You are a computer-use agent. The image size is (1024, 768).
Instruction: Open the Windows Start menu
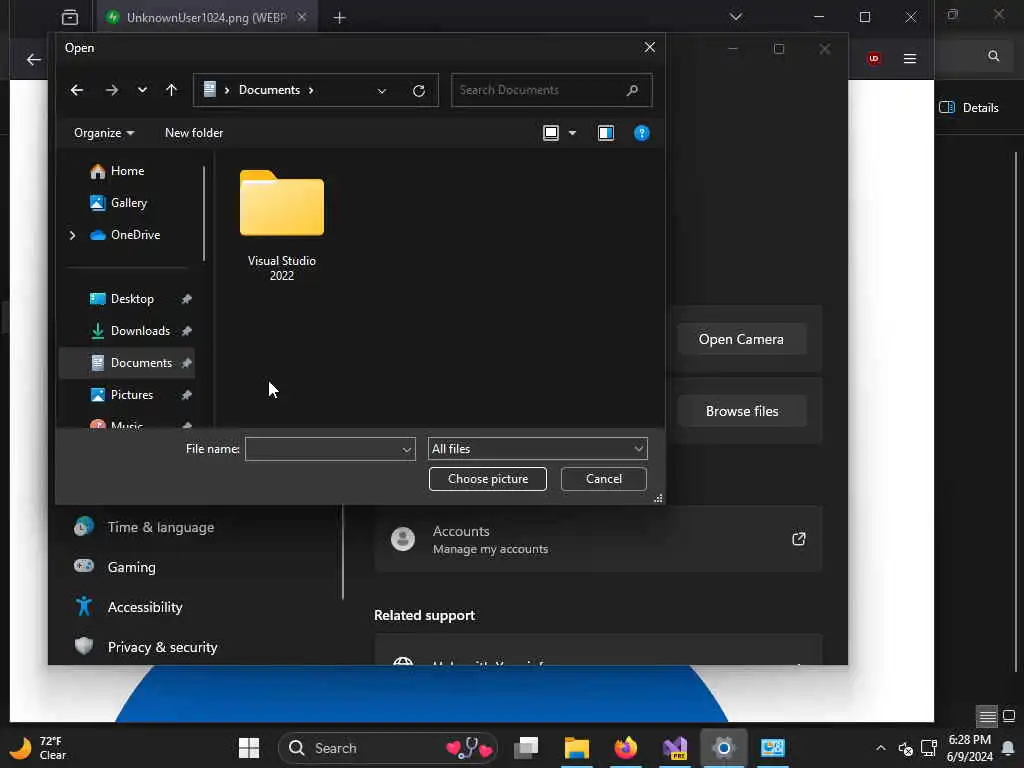[249, 748]
